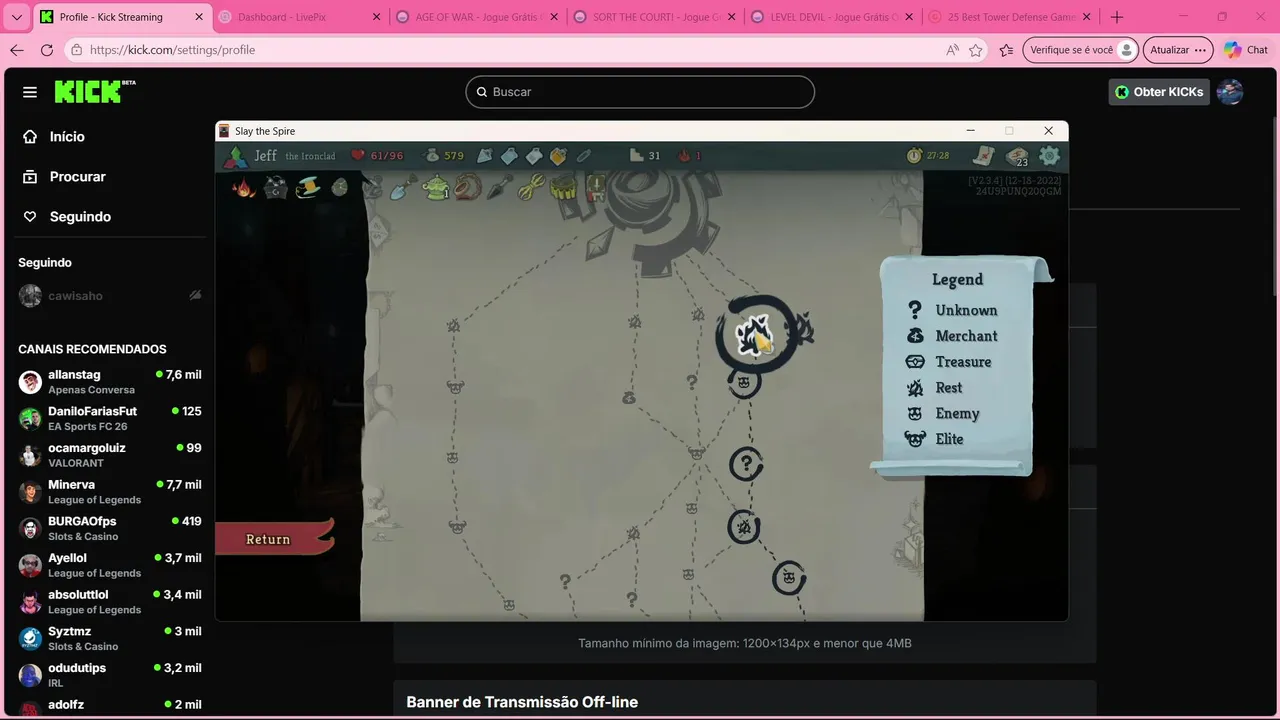The height and width of the screenshot is (720, 1280).
Task: Open the Slay the Spire settings gear
Action: 1049,156
